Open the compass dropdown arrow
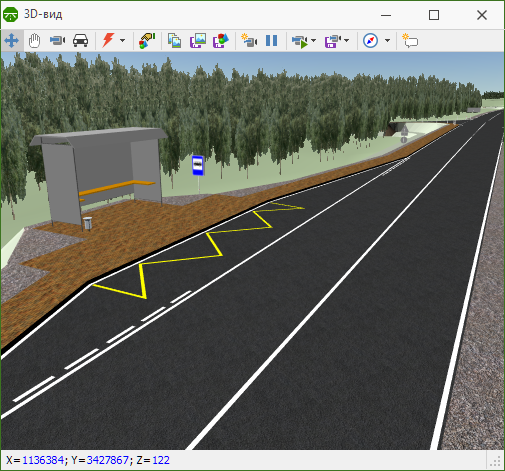This screenshot has height=471, width=505. click(x=387, y=41)
